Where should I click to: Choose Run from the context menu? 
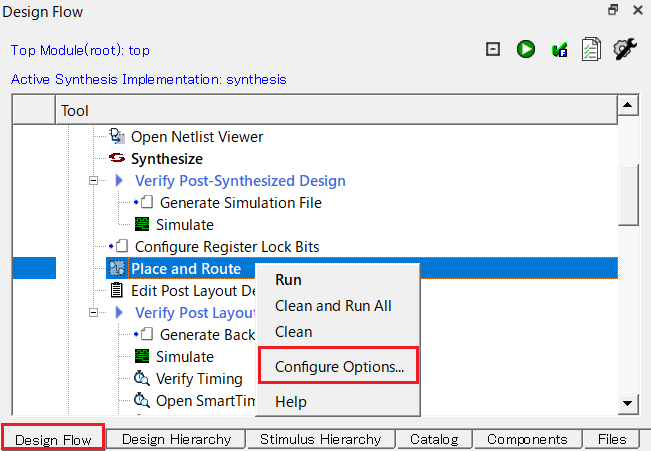(288, 280)
